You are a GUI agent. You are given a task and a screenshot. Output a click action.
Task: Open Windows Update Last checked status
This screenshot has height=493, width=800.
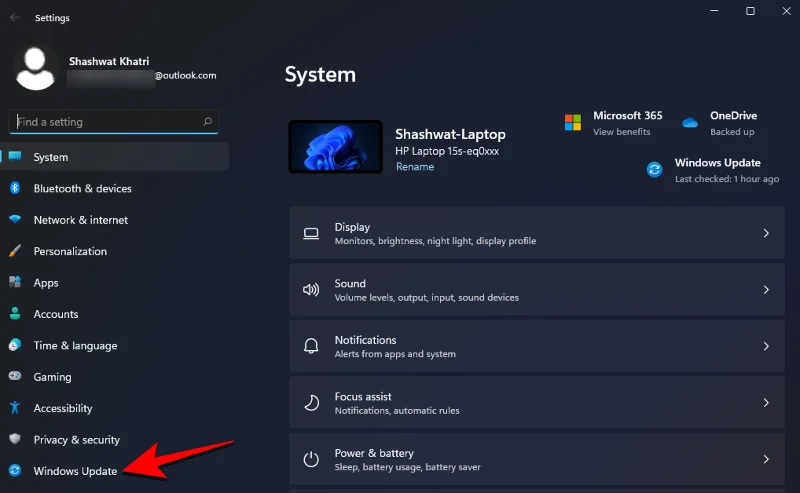pos(727,179)
